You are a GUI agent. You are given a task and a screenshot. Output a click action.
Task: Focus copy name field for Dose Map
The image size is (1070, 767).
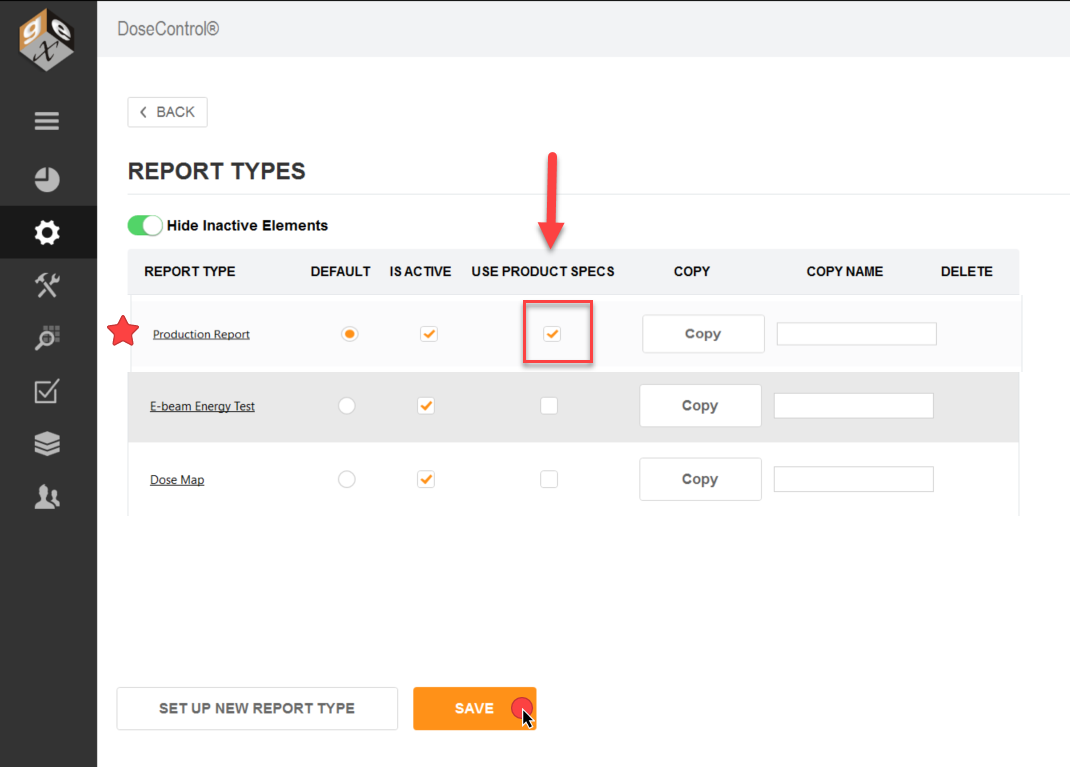click(854, 479)
